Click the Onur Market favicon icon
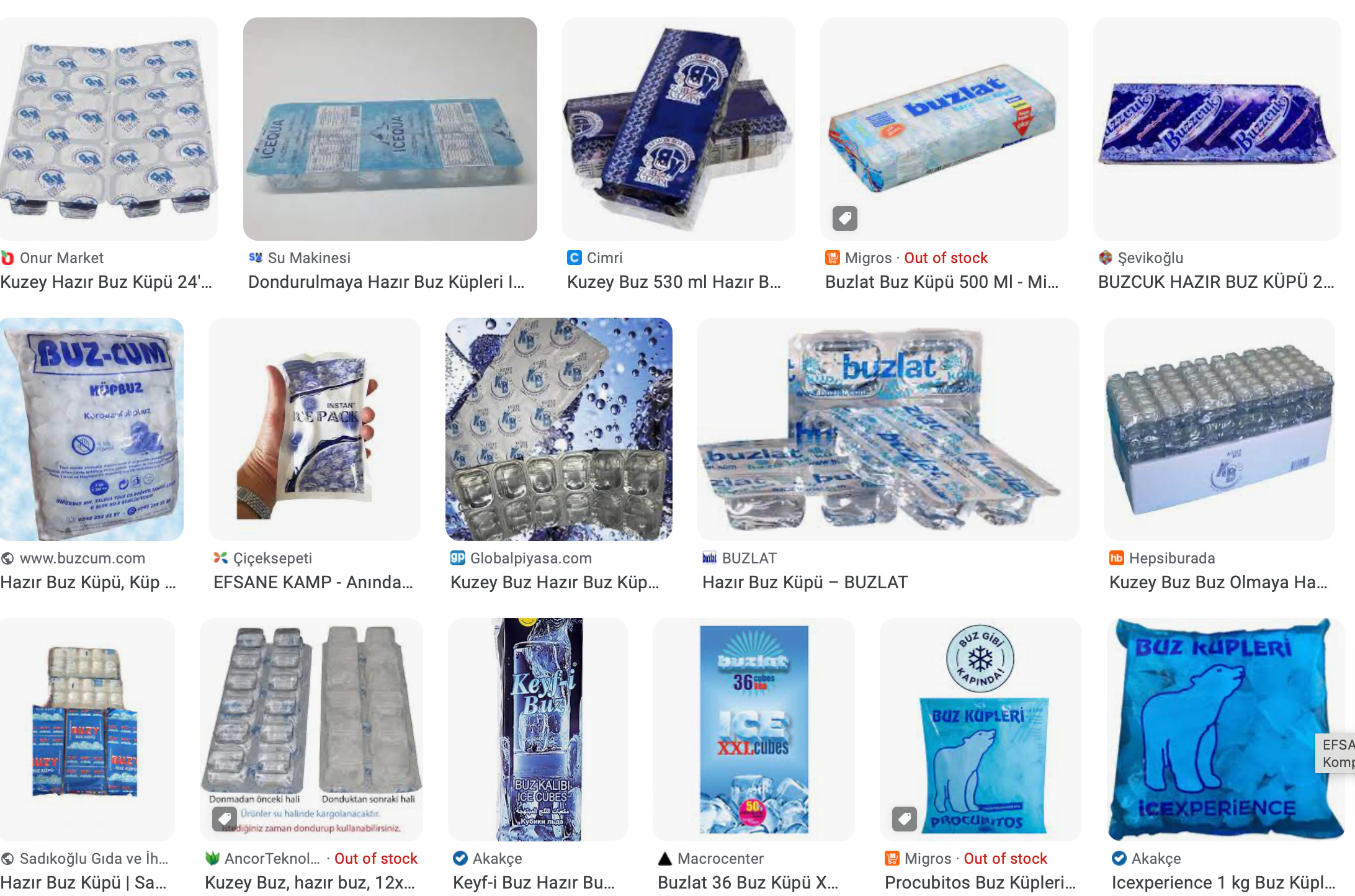The height and width of the screenshot is (896, 1355). click(x=7, y=258)
